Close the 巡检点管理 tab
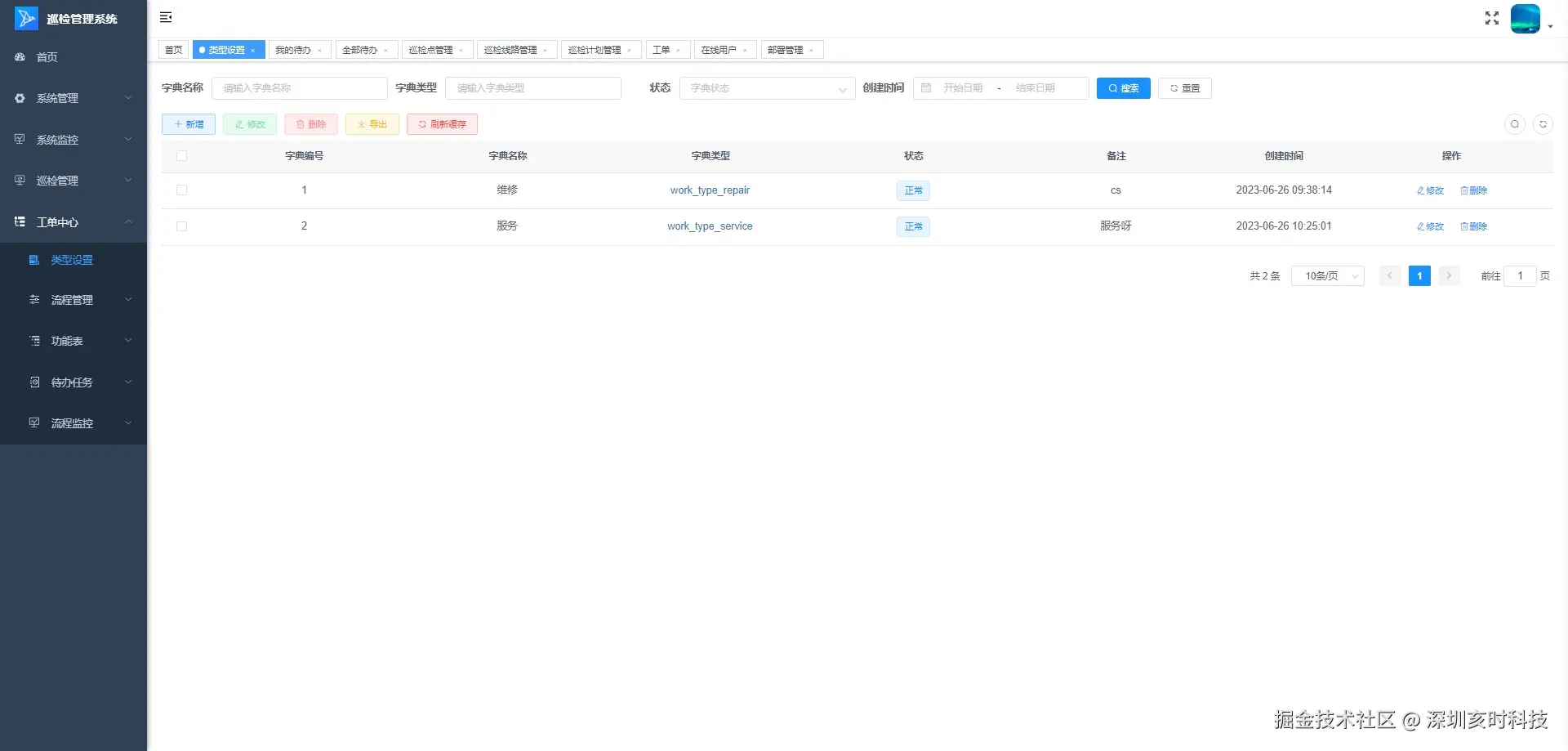The image size is (1568, 751). pos(461,51)
